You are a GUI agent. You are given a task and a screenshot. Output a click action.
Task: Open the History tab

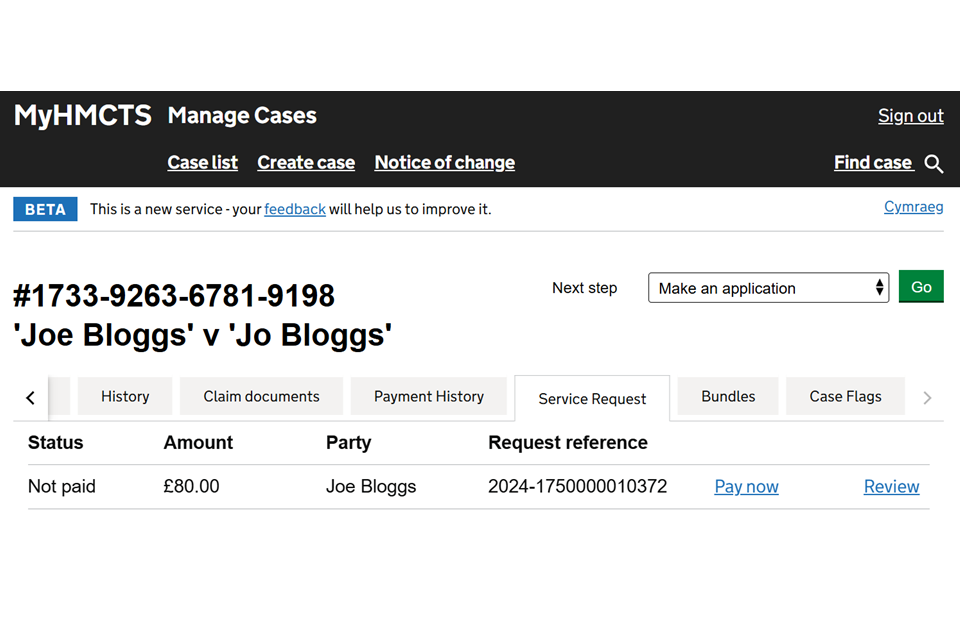[125, 396]
